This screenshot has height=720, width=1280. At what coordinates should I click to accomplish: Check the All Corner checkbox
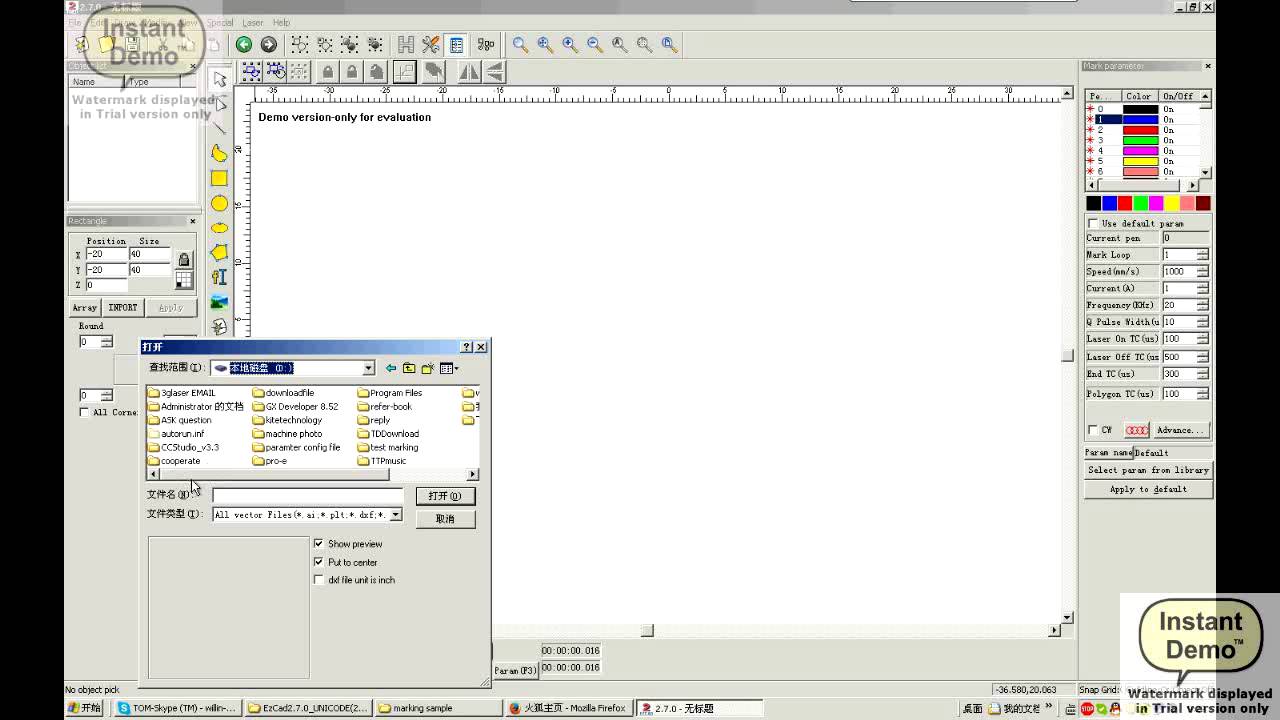coord(85,412)
